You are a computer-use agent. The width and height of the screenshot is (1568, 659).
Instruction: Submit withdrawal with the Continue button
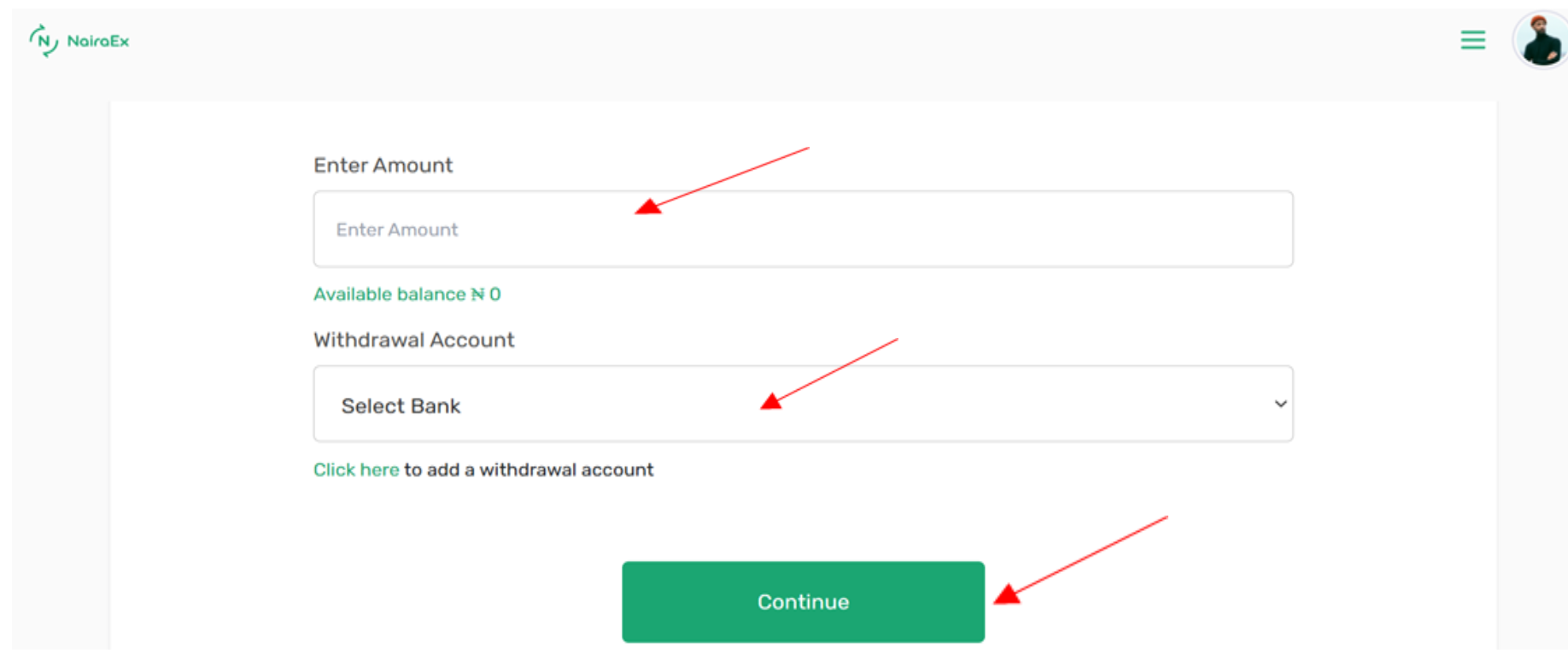[803, 602]
